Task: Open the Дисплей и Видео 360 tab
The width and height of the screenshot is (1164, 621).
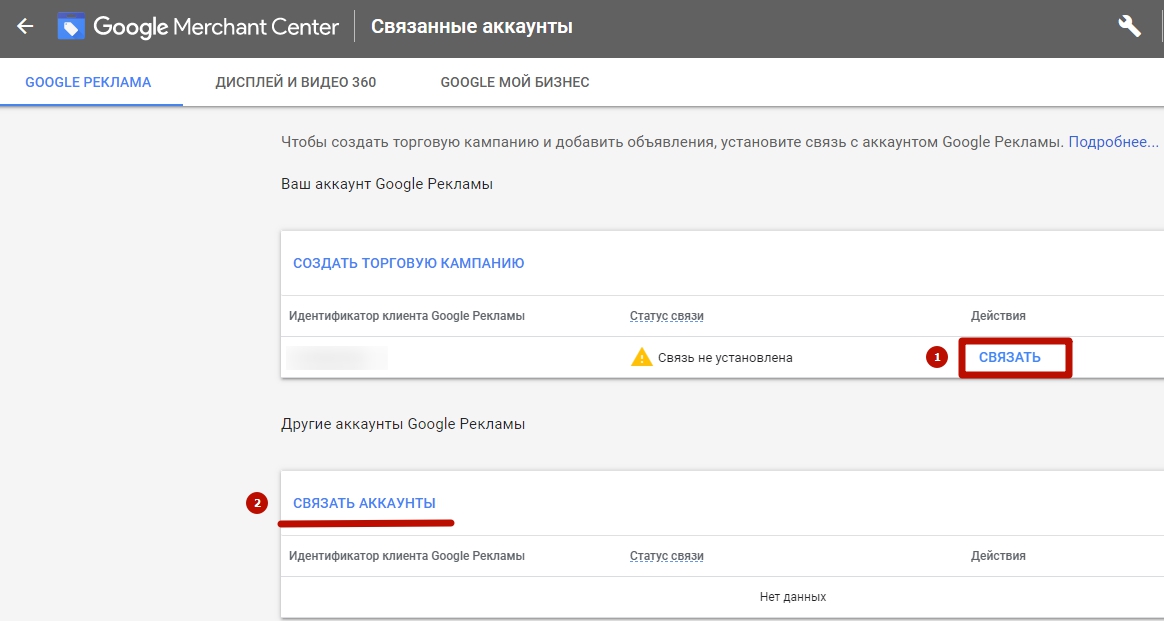Action: tap(295, 82)
